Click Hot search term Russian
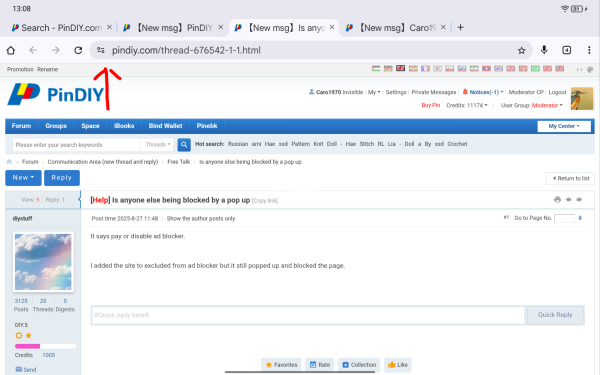Image resolution: width=600 pixels, height=375 pixels. (x=238, y=144)
